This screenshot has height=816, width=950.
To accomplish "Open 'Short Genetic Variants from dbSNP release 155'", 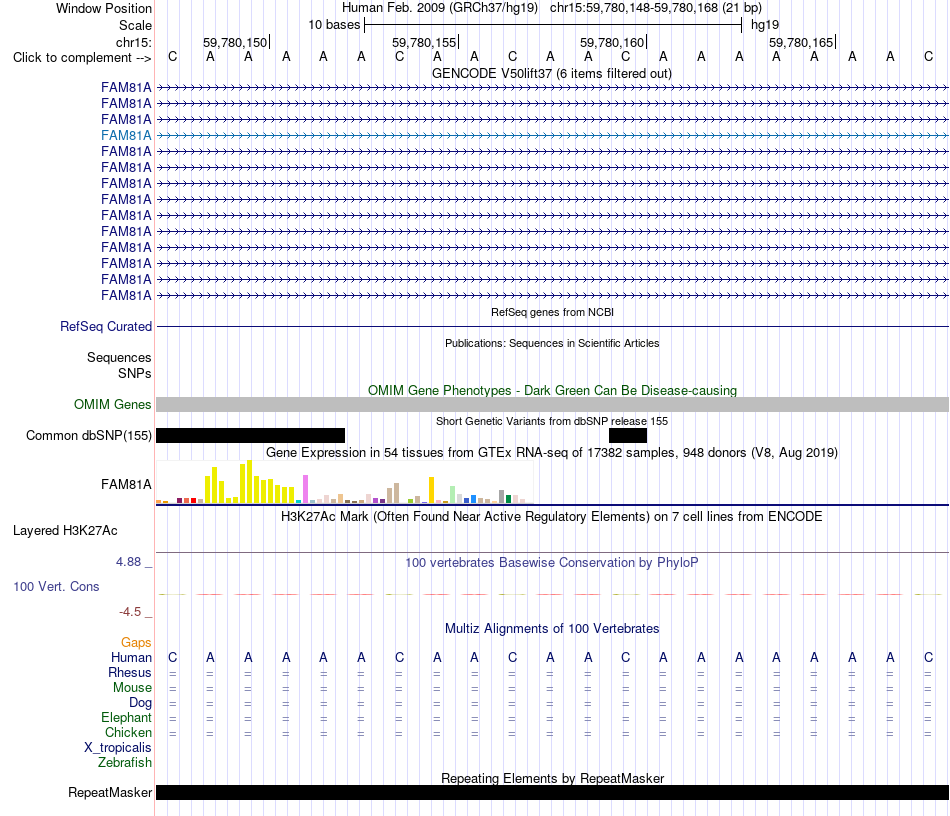I will pyautogui.click(x=552, y=421).
